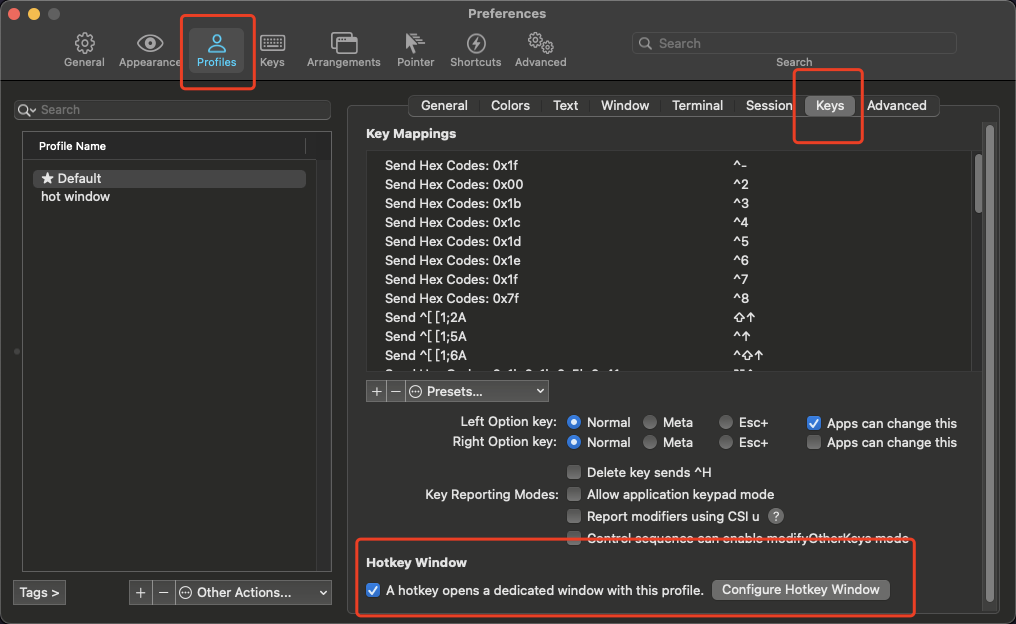Click the Keys pane vertical scrollbar

pyautogui.click(x=989, y=363)
